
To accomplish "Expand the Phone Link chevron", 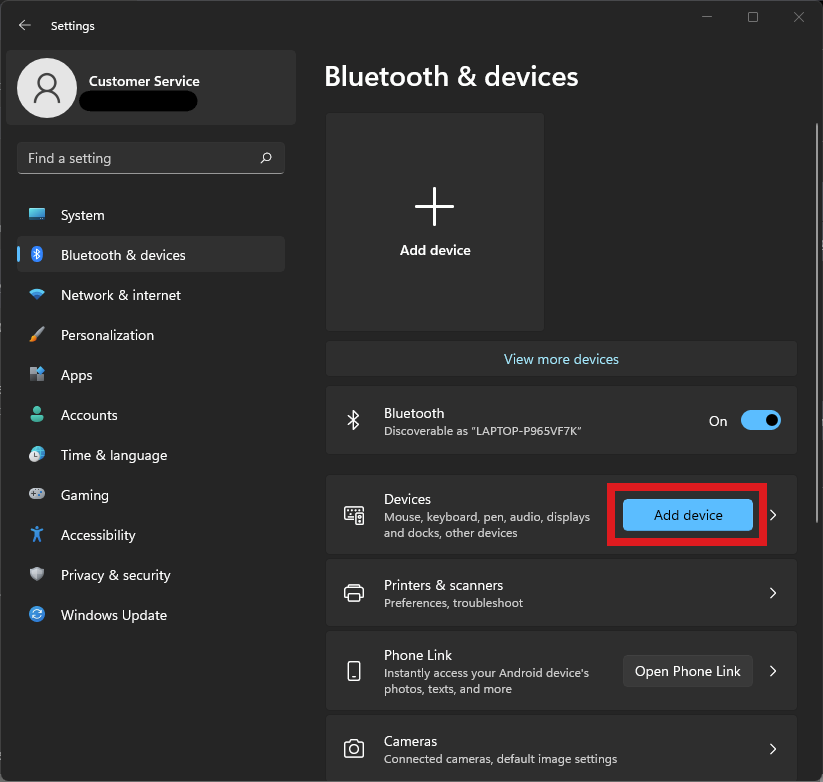I will (x=773, y=671).
